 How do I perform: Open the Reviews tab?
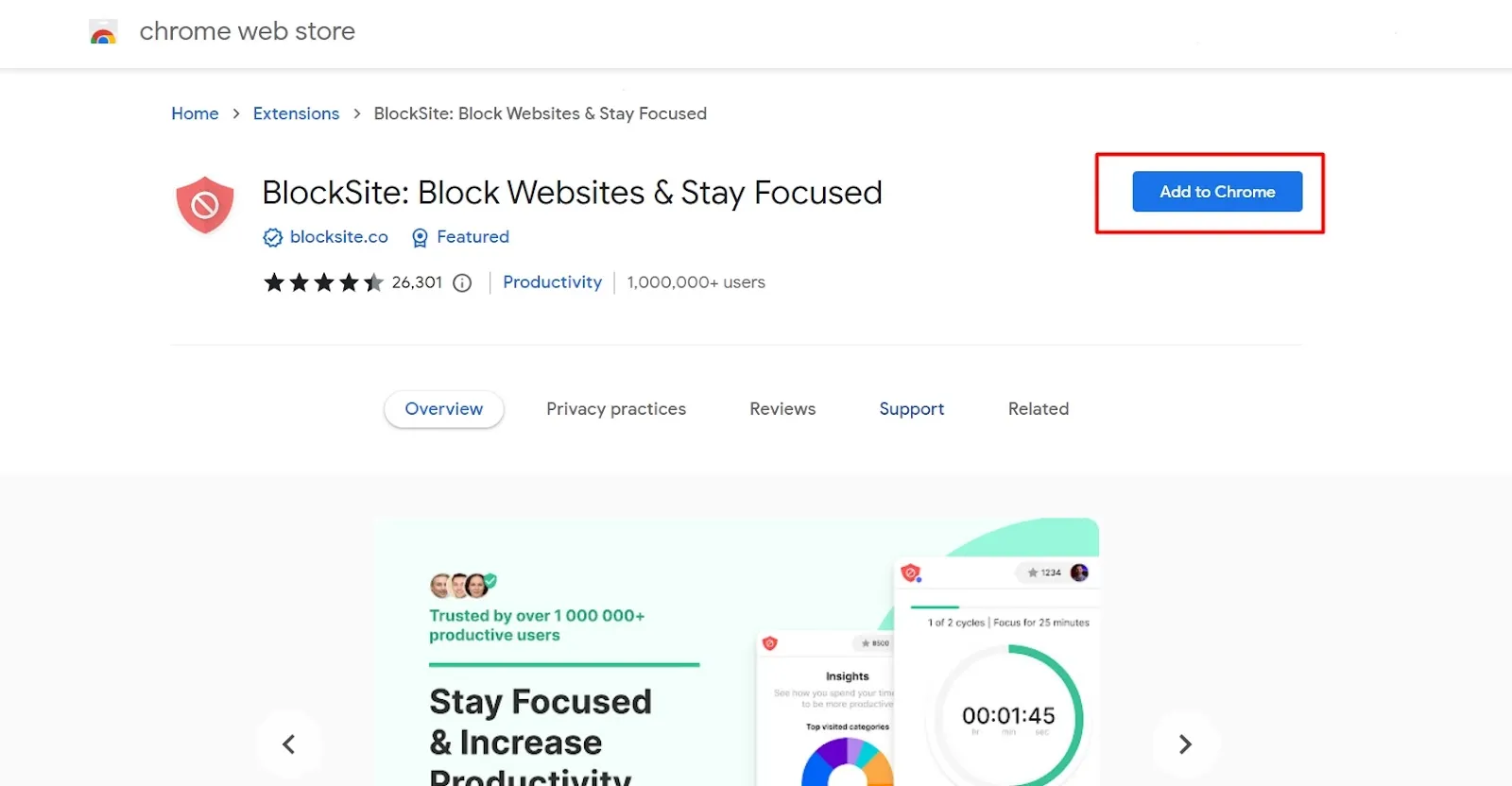(x=782, y=409)
